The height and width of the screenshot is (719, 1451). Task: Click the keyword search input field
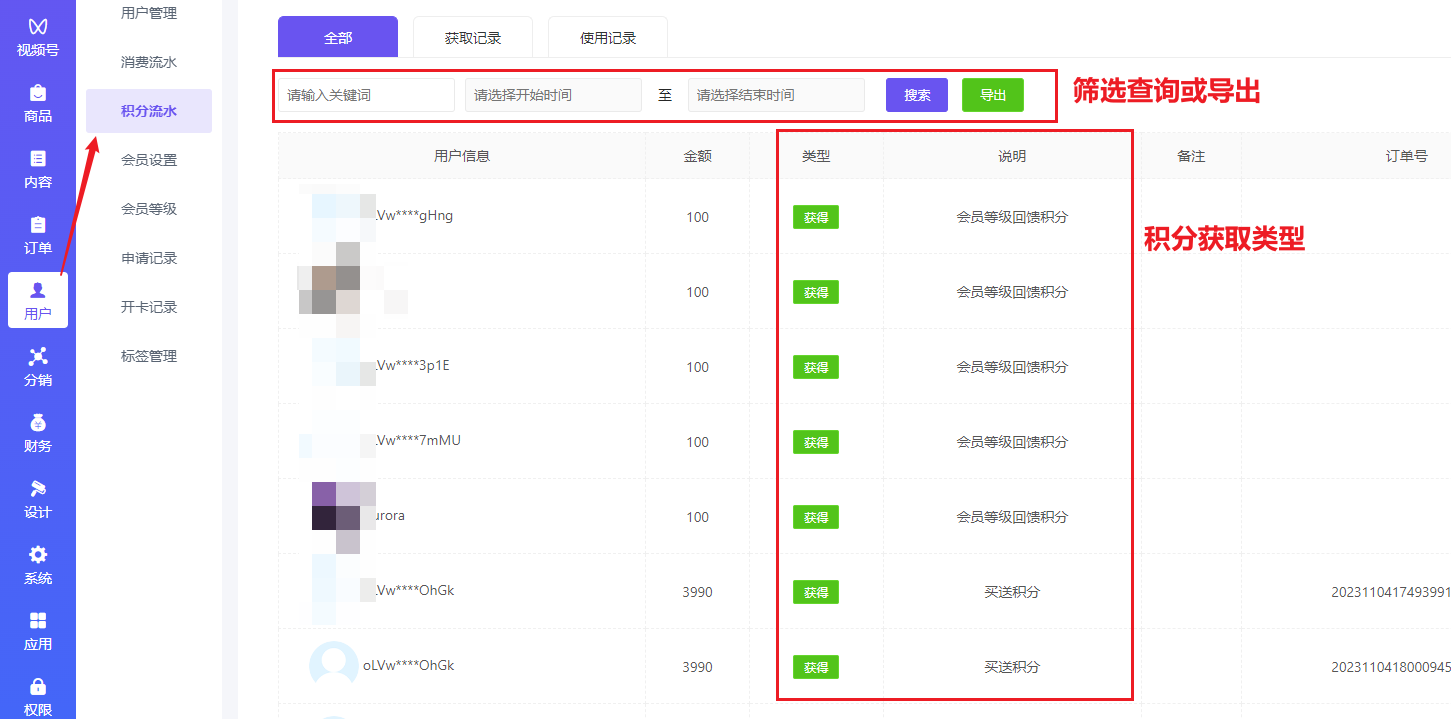click(x=365, y=94)
